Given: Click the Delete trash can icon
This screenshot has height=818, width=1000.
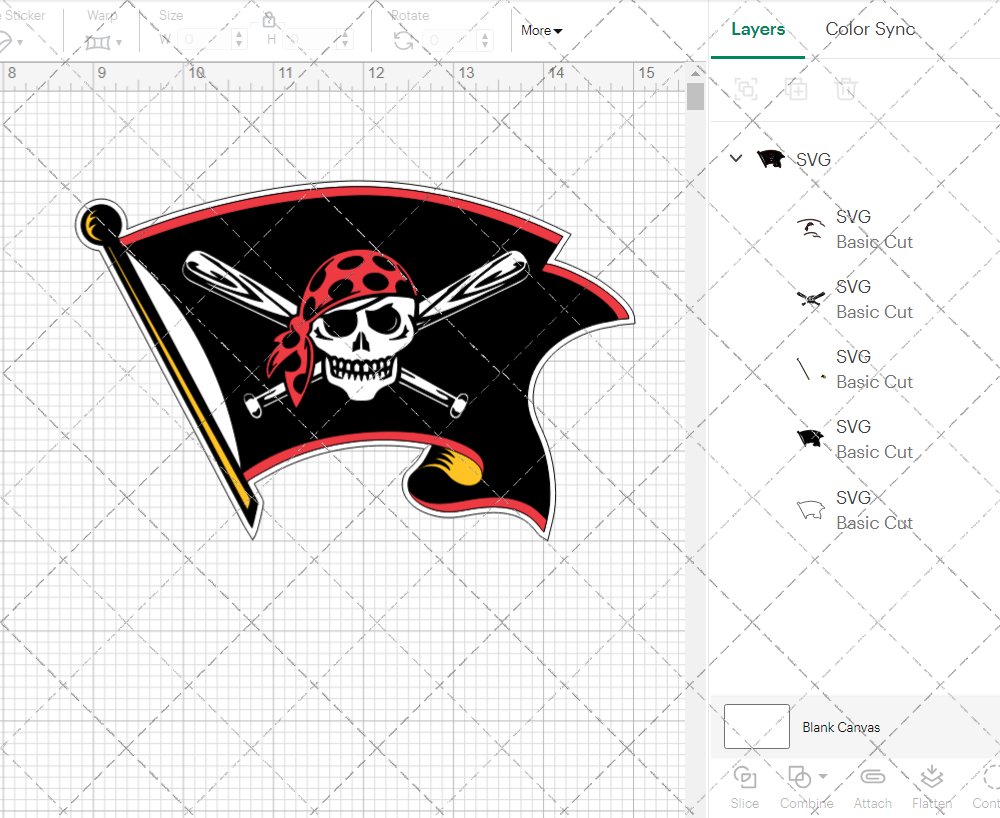Looking at the screenshot, I should click(x=846, y=89).
